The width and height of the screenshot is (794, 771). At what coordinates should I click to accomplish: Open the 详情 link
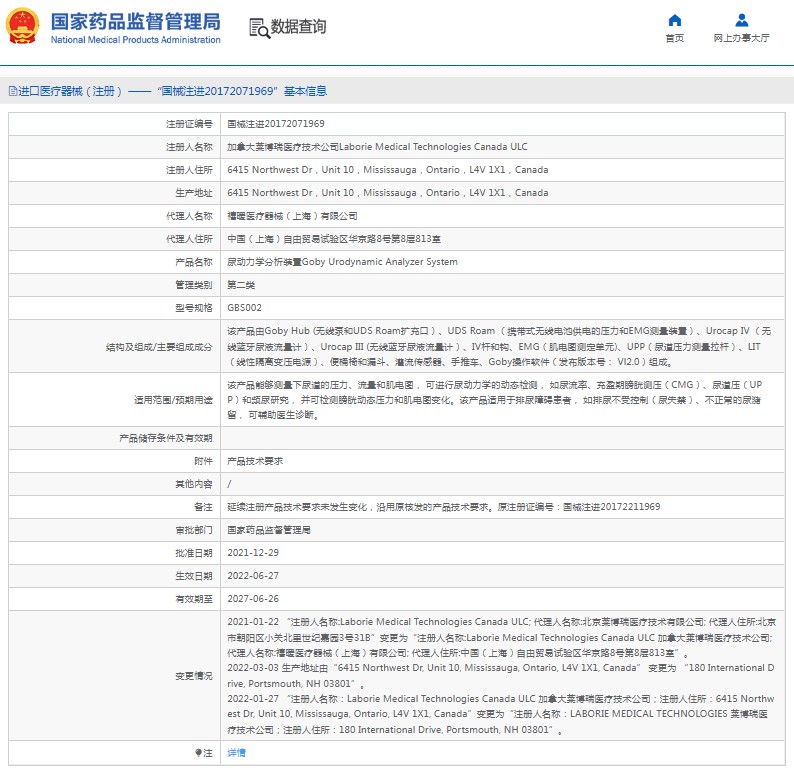coord(236,753)
